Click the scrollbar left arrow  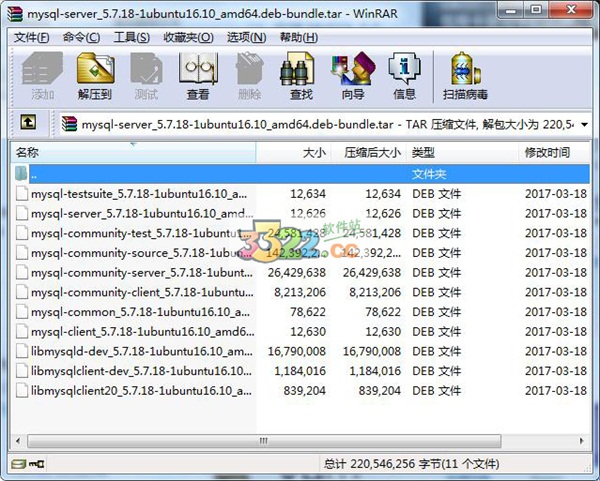[x=18, y=441]
